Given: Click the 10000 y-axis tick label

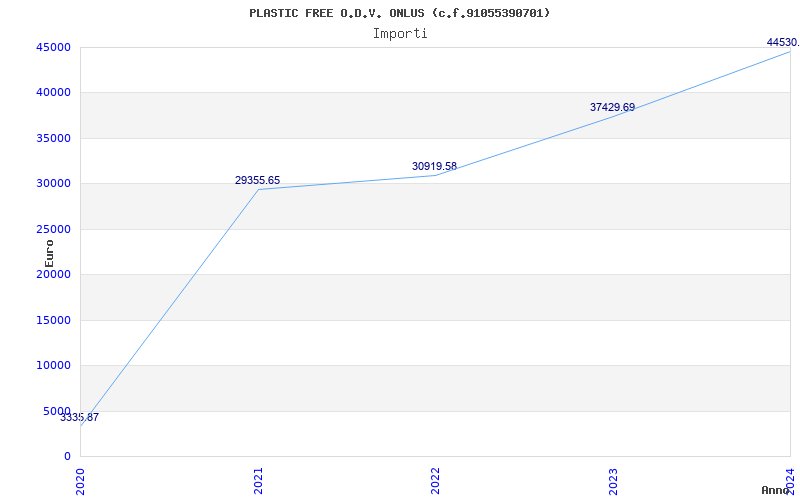Looking at the screenshot, I should (x=52, y=365).
